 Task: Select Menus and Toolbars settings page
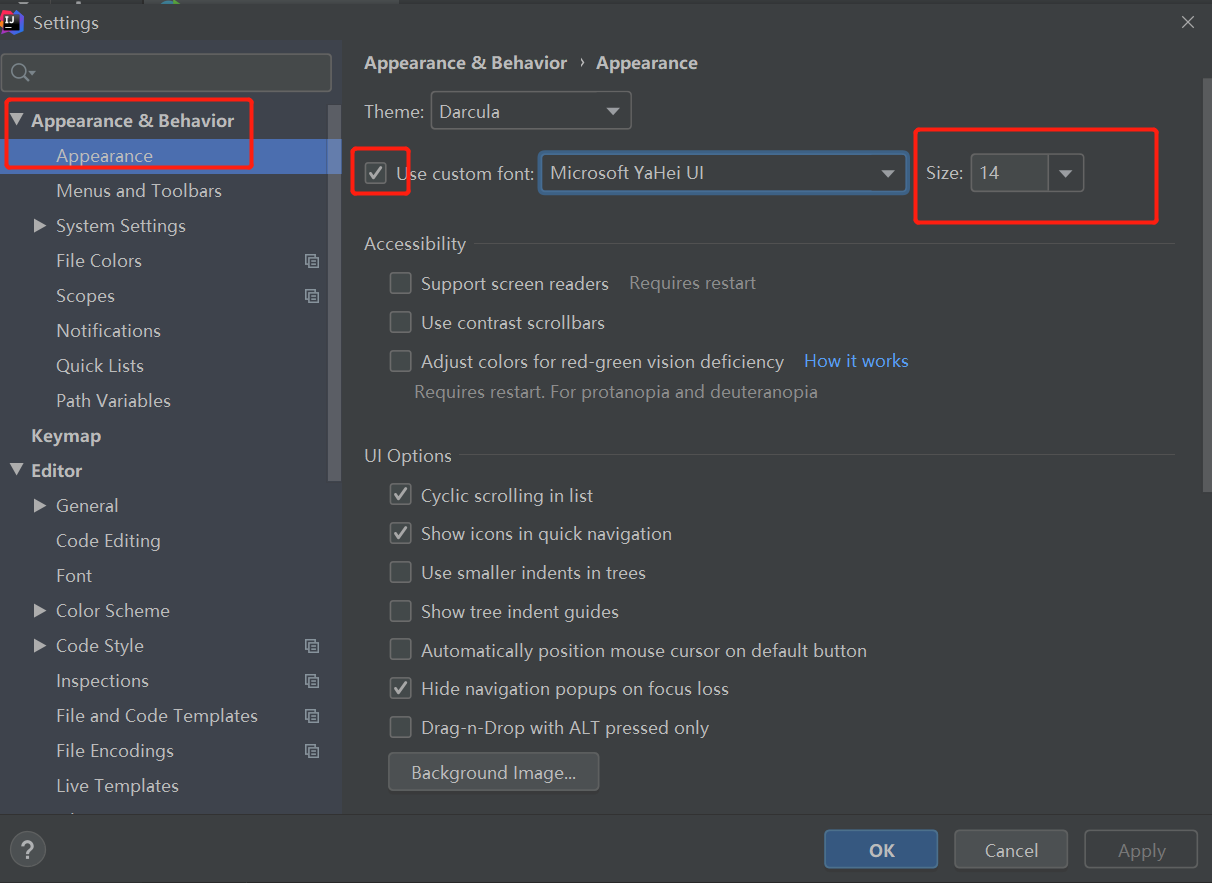(139, 191)
